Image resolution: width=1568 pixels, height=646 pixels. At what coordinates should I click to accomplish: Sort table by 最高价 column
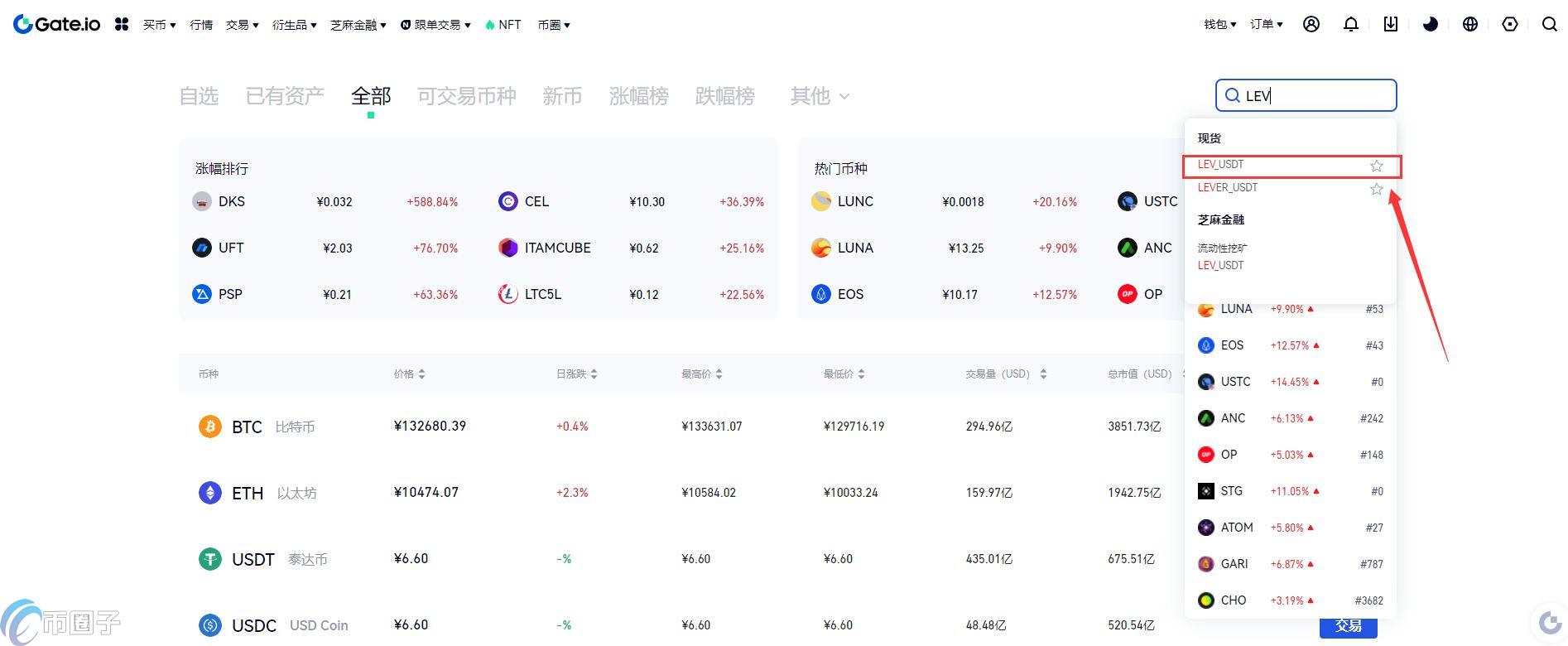(702, 374)
